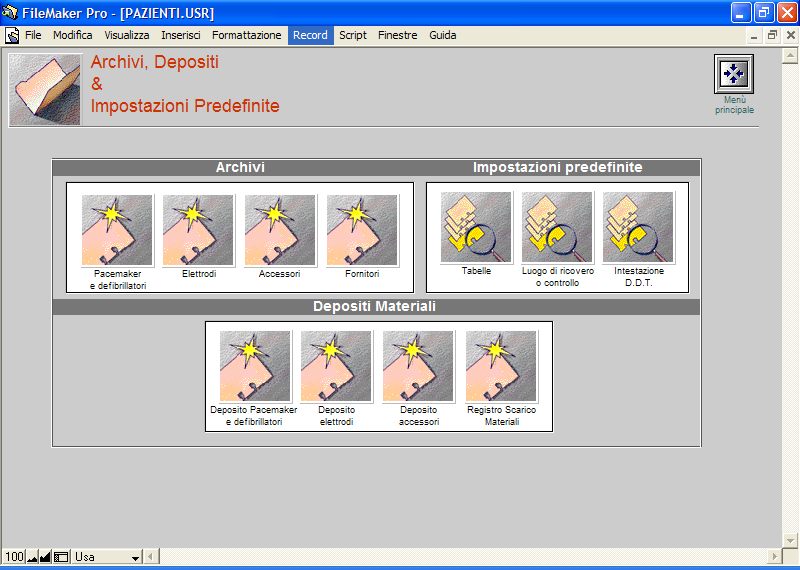800x570 pixels.
Task: Go to Menù principale button
Action: pyautogui.click(x=734, y=74)
